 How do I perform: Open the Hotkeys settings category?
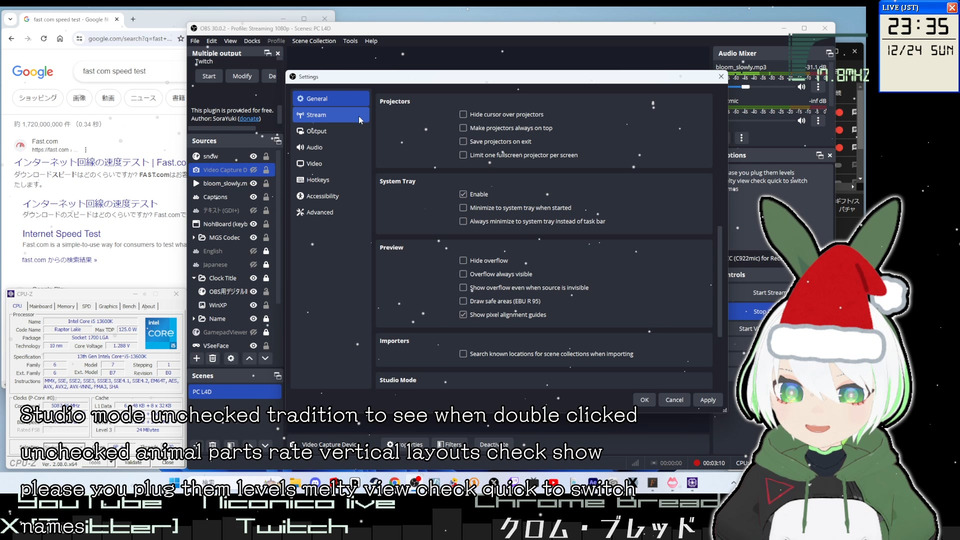(x=331, y=180)
